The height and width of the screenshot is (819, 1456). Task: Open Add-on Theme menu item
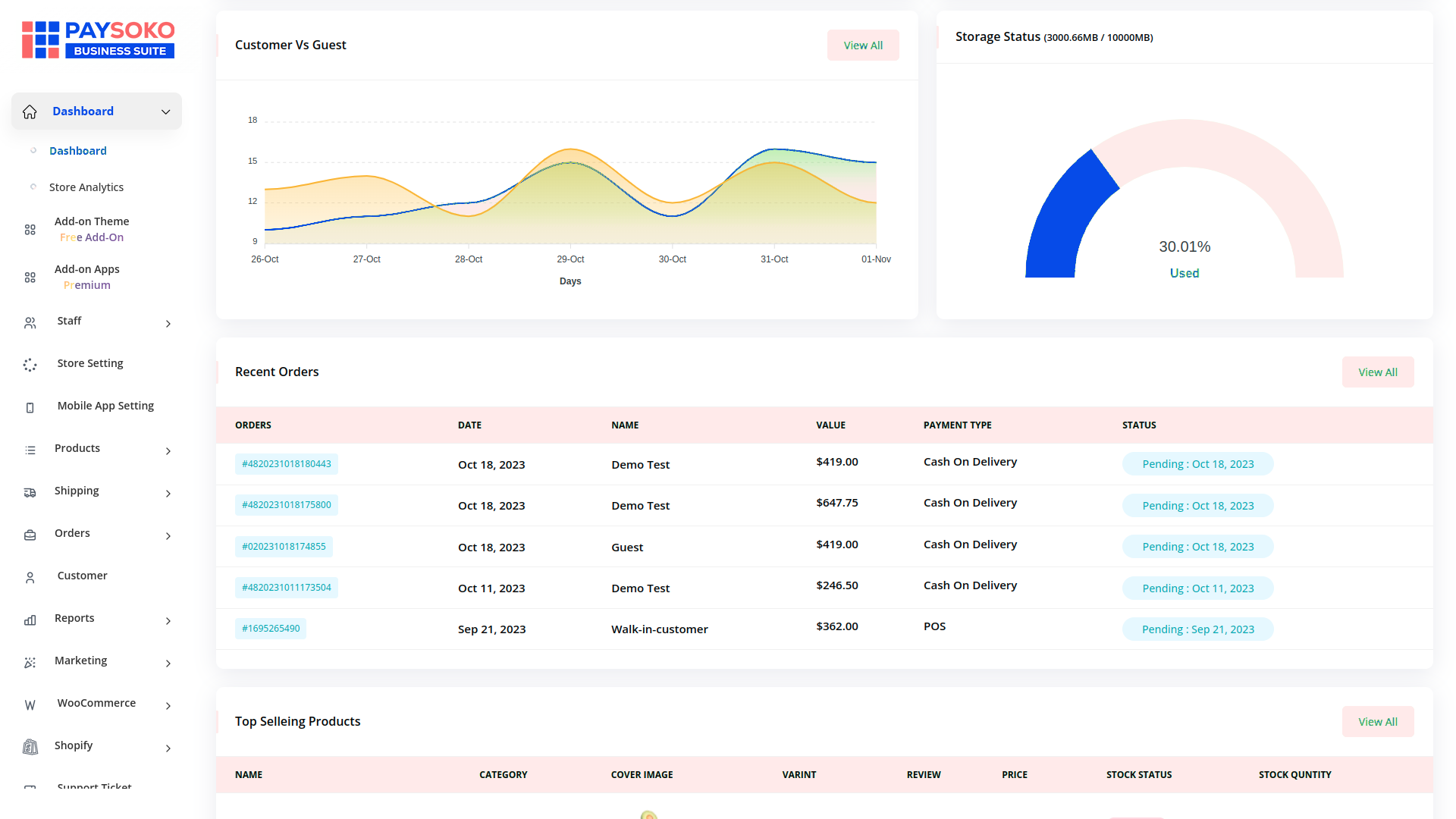91,221
